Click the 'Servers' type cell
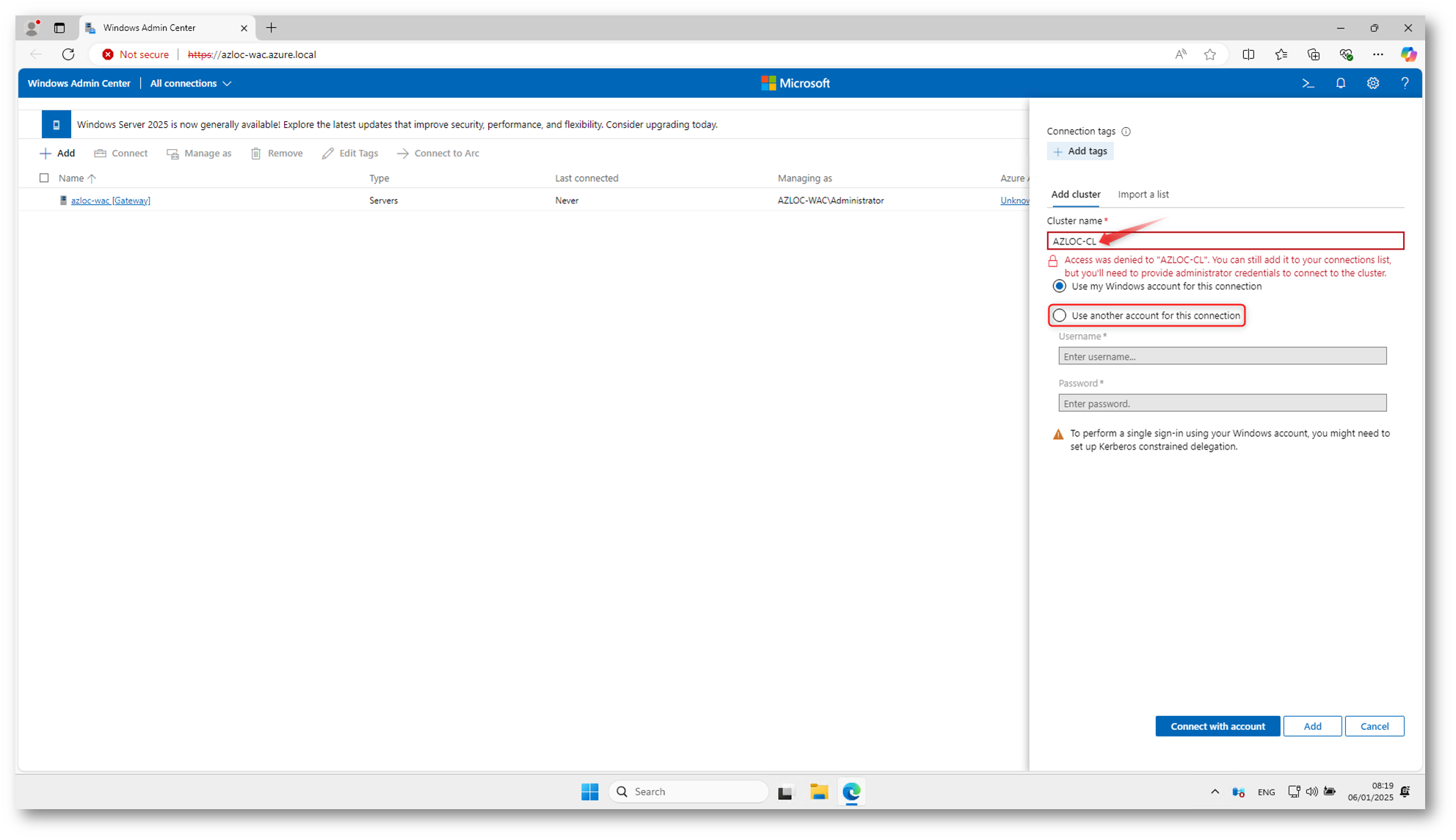This screenshot has height=840, width=1456. (x=383, y=200)
